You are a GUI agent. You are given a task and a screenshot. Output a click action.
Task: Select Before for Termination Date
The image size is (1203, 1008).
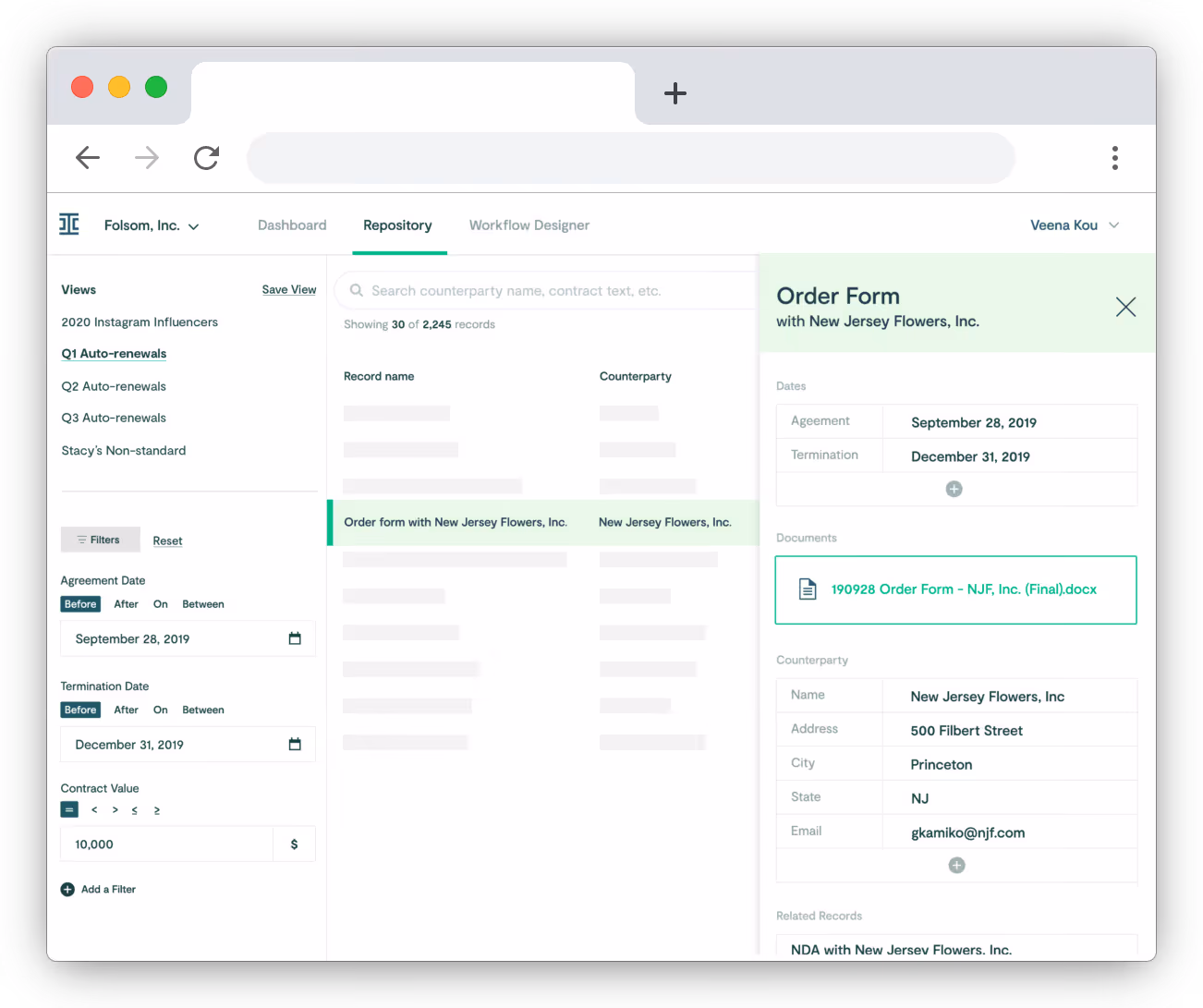[80, 710]
